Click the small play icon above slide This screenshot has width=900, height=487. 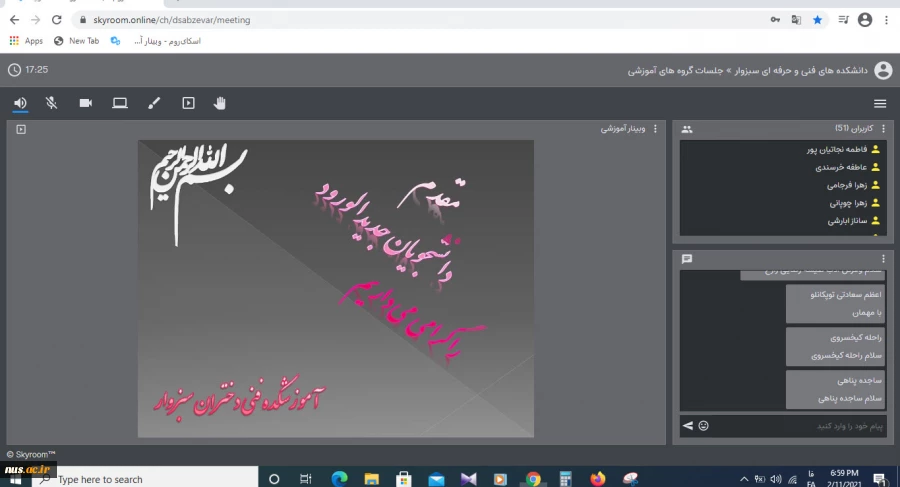21,129
